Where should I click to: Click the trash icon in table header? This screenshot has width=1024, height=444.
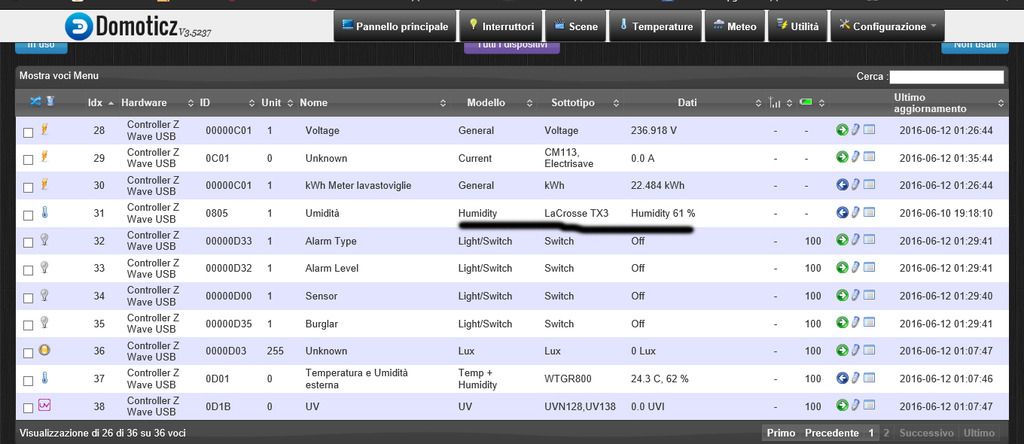49,102
